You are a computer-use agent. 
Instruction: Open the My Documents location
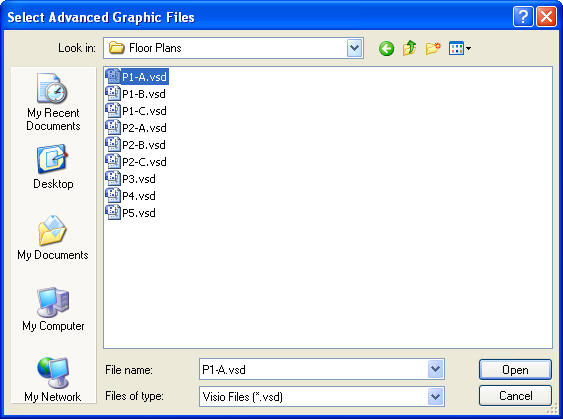coord(53,238)
